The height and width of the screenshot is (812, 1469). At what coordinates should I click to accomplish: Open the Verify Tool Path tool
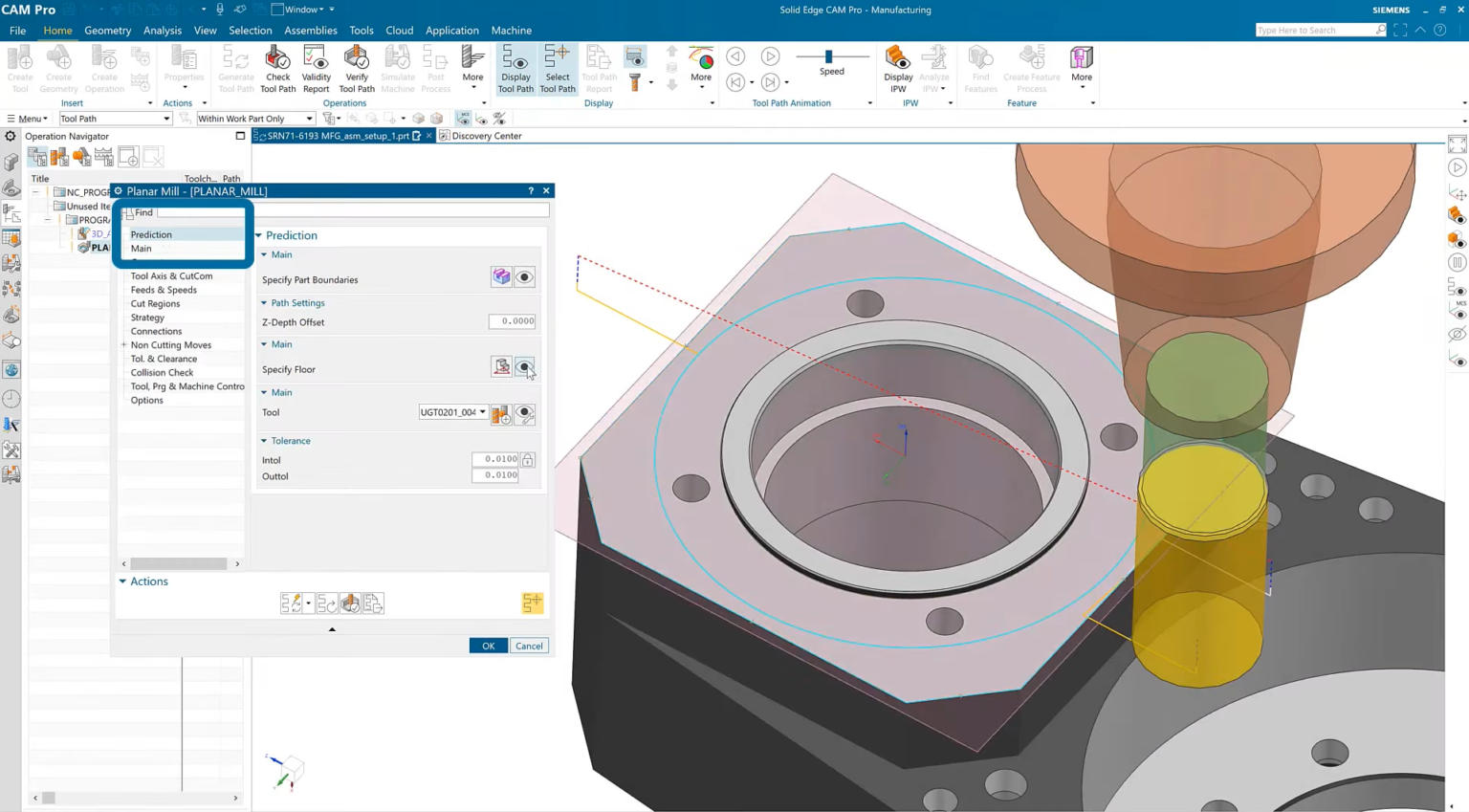357,63
